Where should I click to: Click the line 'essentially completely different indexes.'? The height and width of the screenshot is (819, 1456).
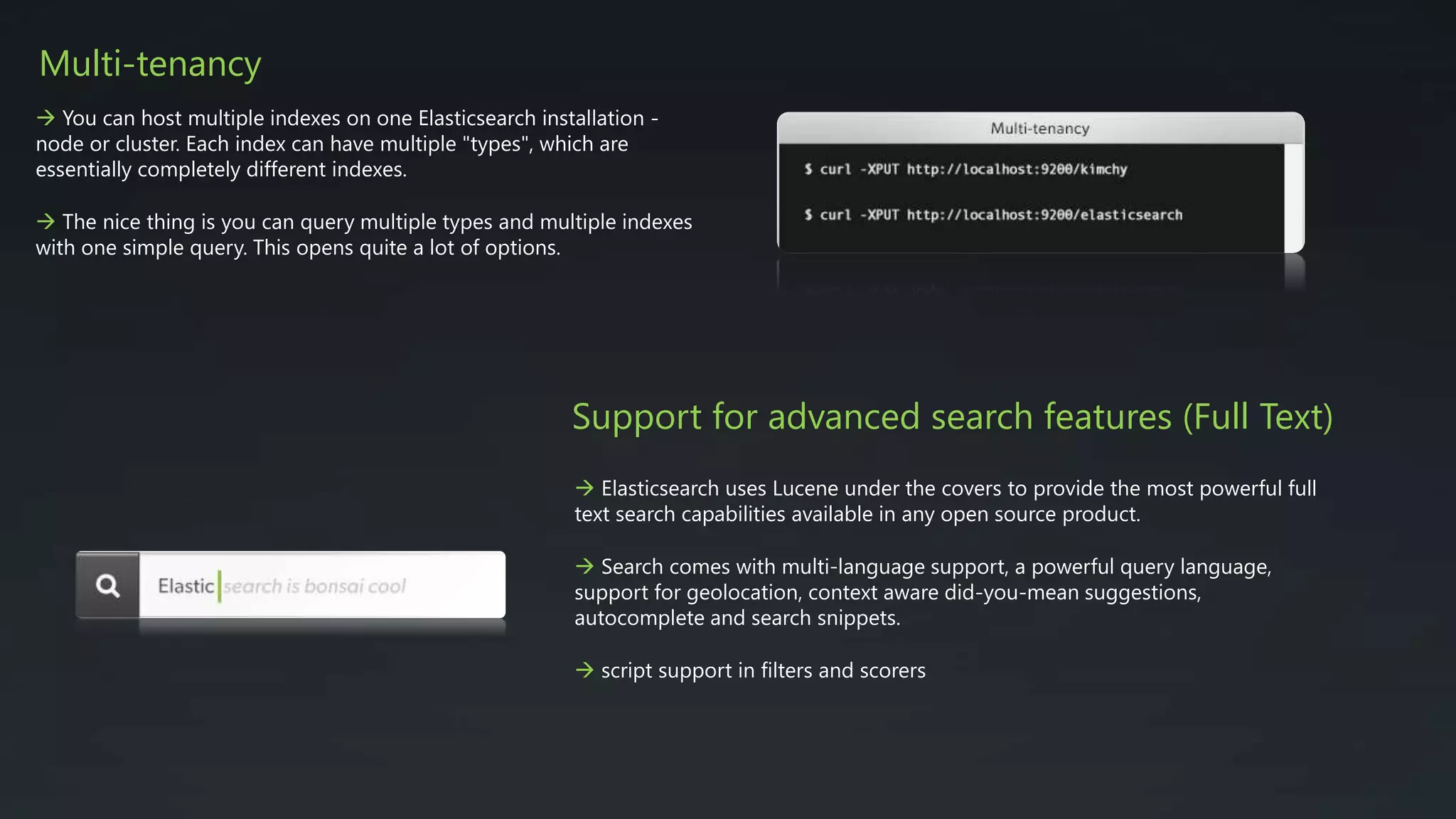click(221, 169)
